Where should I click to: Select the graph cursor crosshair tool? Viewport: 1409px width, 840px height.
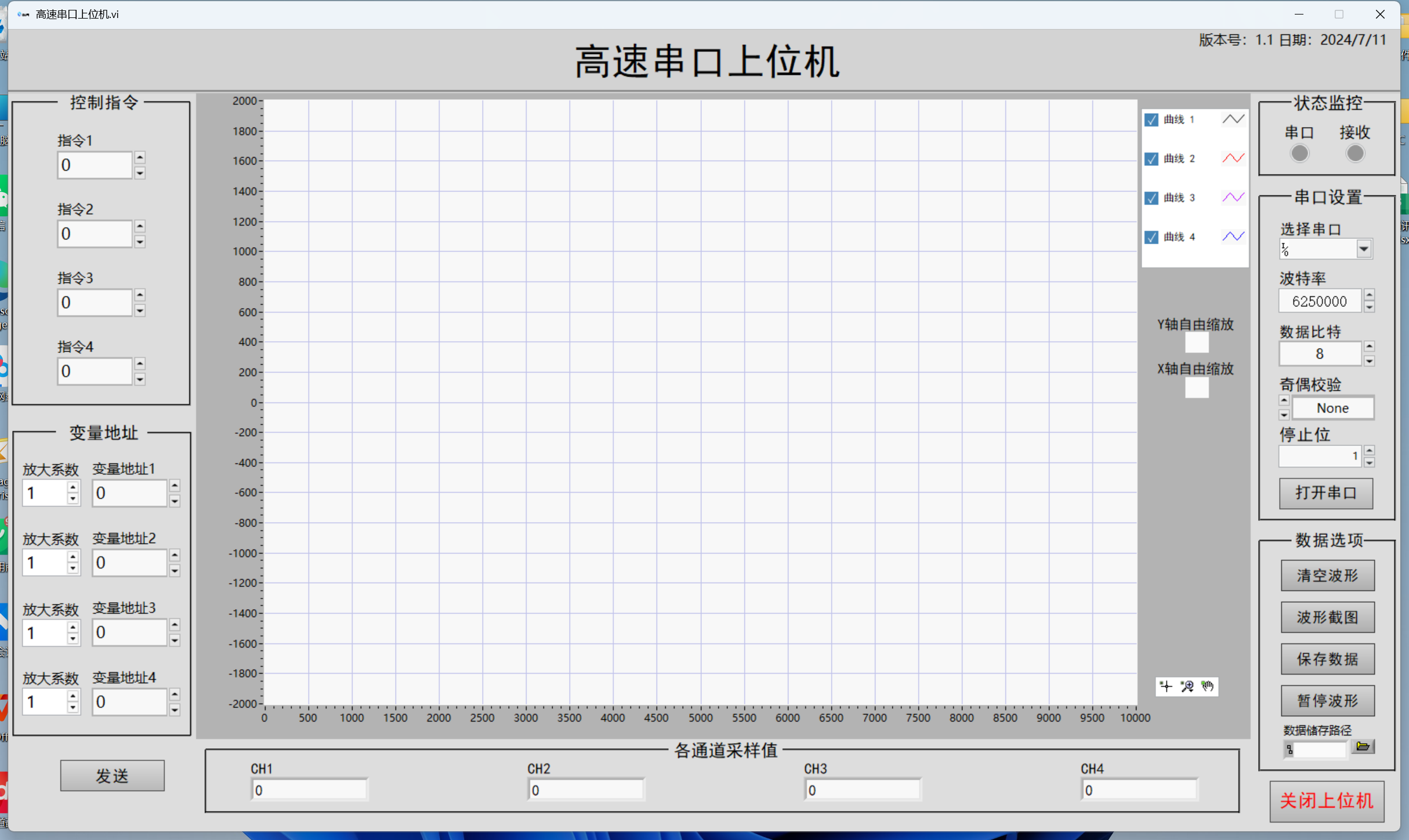click(1166, 686)
